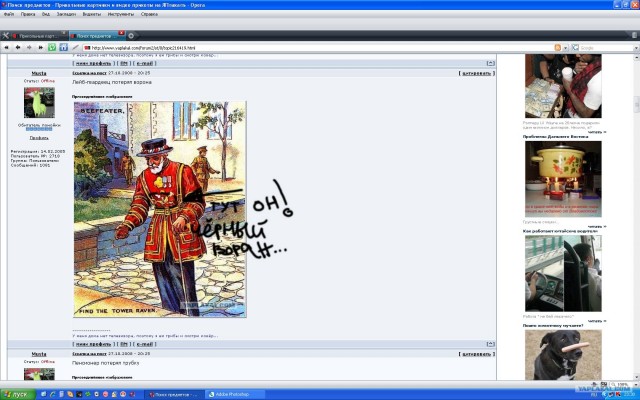Viewport: 640px width, 400px height.
Task: Open the Правка menu
Action: (28, 14)
